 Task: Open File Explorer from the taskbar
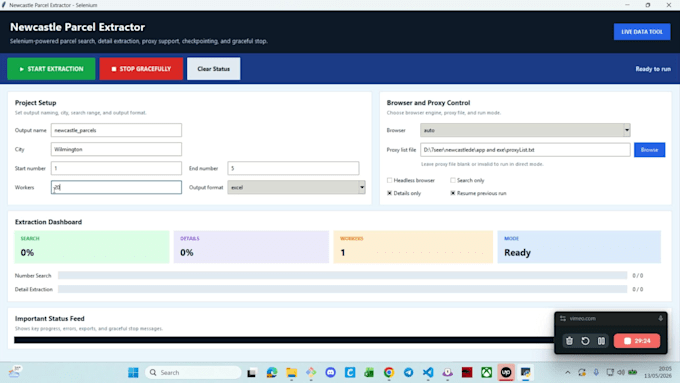click(x=291, y=373)
